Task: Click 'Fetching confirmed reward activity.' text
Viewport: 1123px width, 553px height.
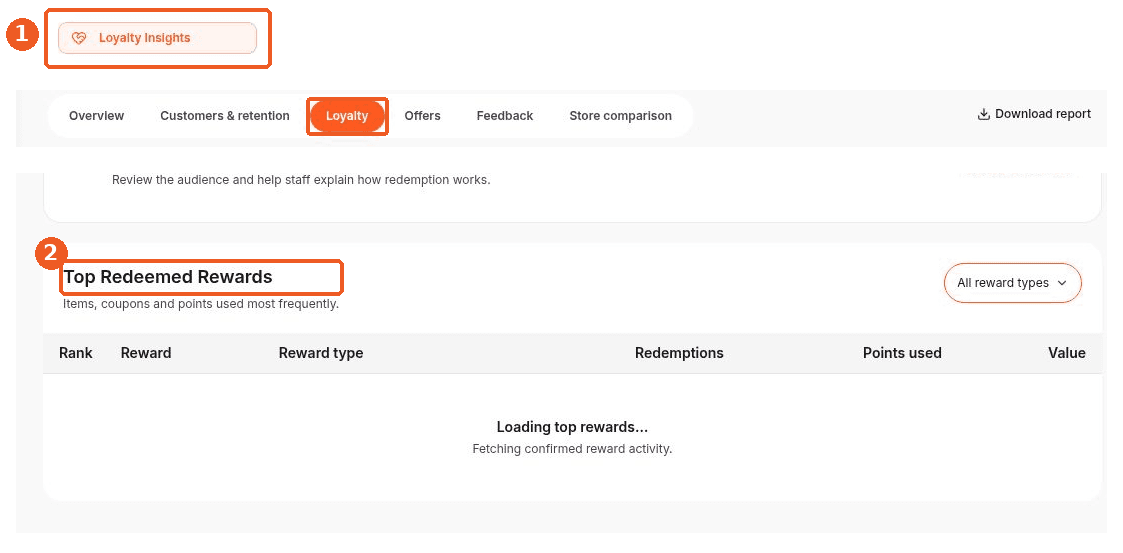Action: [x=572, y=449]
